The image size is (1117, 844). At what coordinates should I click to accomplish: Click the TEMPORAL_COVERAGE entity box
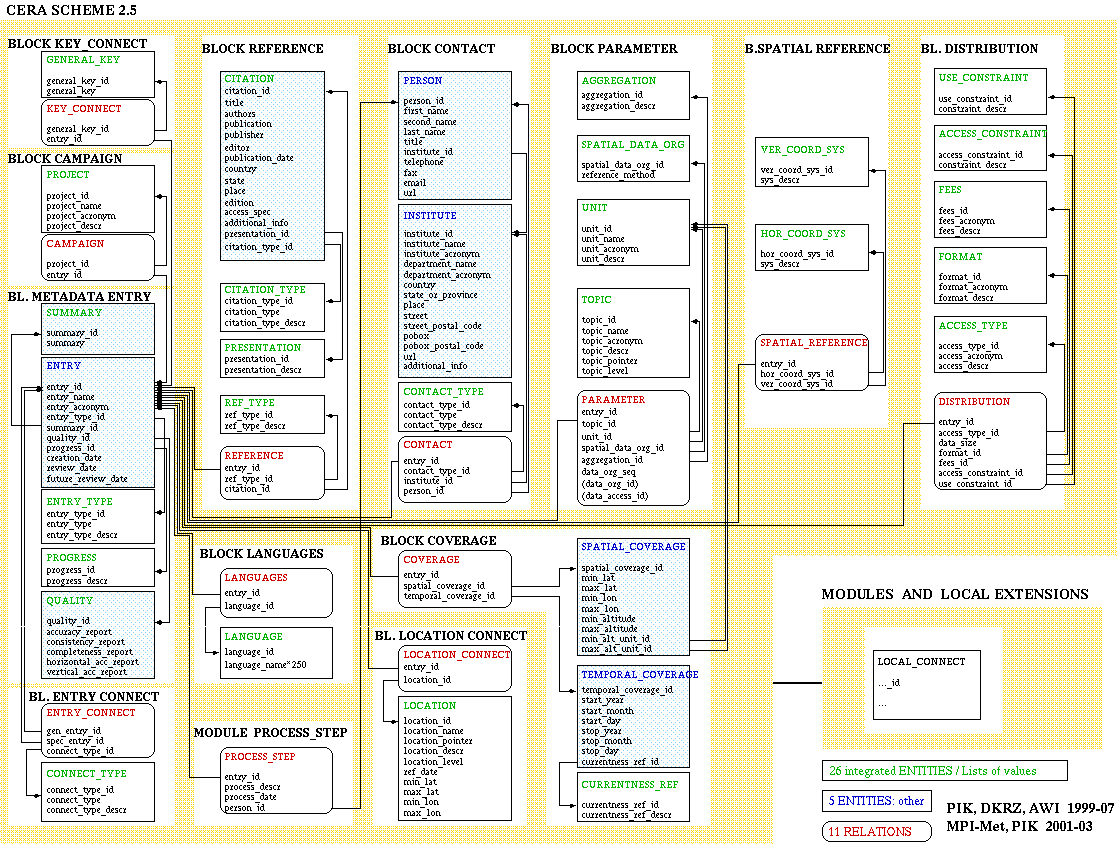(x=634, y=717)
